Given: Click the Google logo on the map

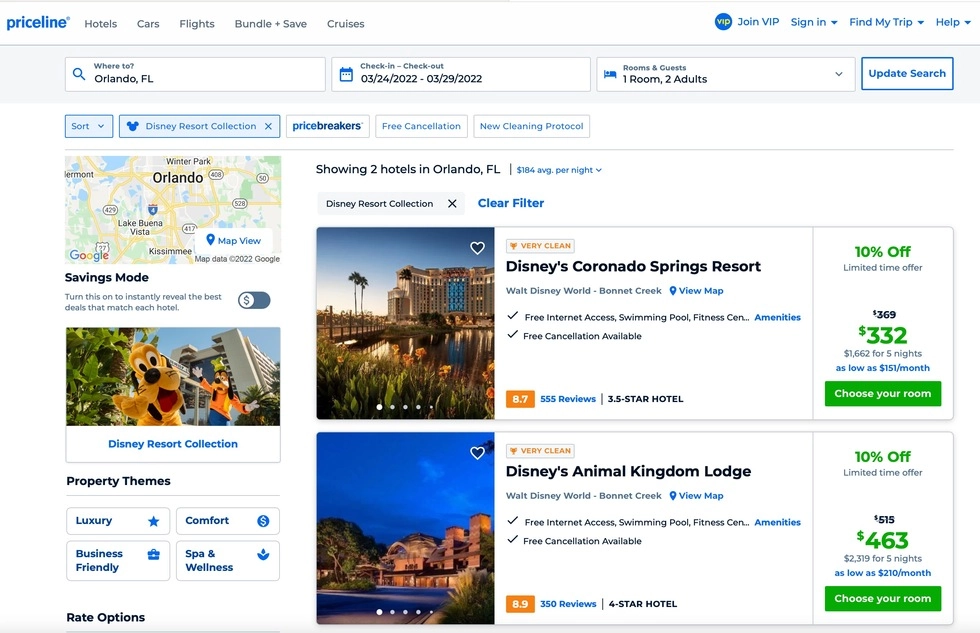Looking at the screenshot, I should [x=89, y=254].
